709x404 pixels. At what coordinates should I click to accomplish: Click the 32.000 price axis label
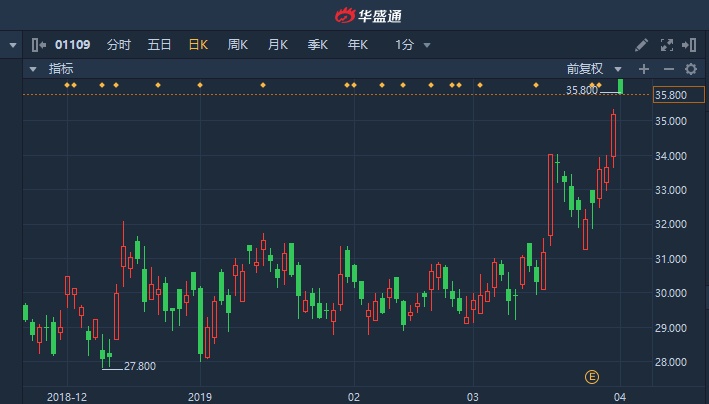671,224
